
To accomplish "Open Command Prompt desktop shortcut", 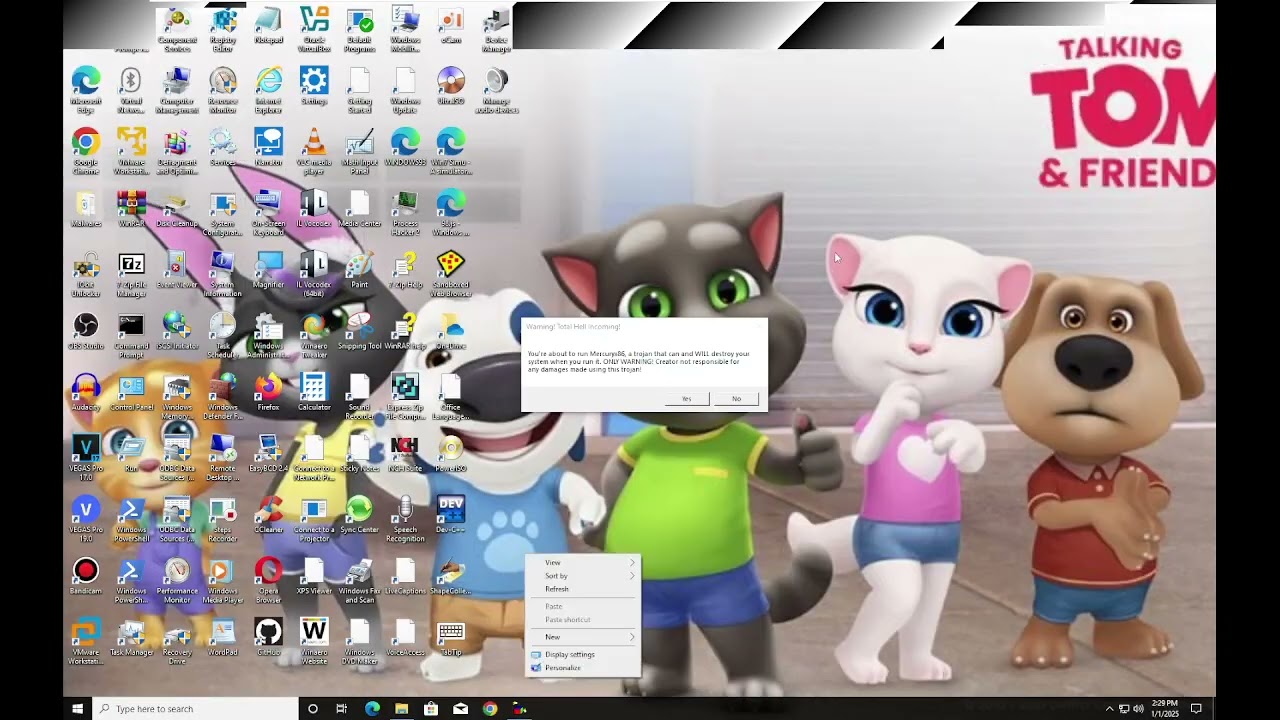I will point(131,335).
